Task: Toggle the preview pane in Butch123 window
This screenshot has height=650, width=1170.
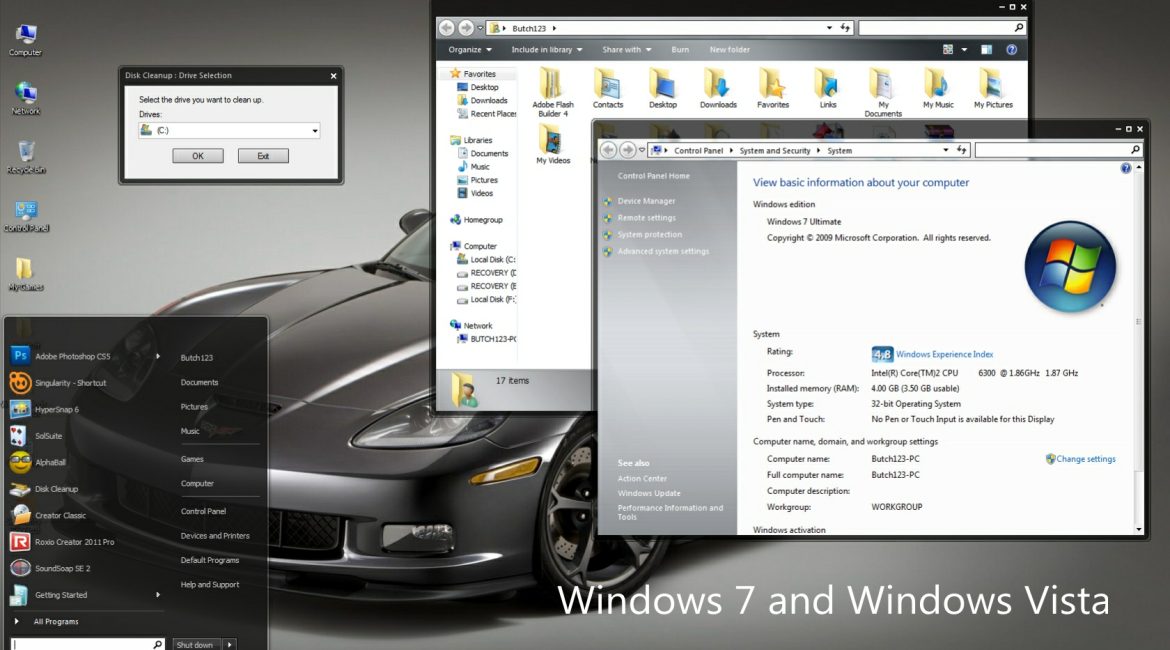Action: (x=986, y=50)
